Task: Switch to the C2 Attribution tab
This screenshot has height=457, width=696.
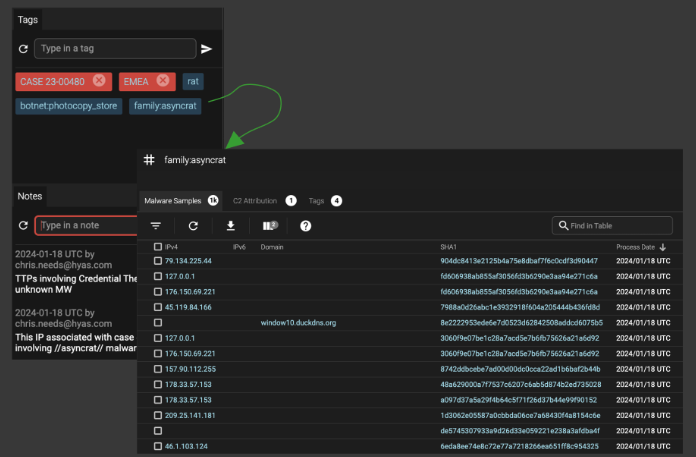Action: tap(256, 201)
